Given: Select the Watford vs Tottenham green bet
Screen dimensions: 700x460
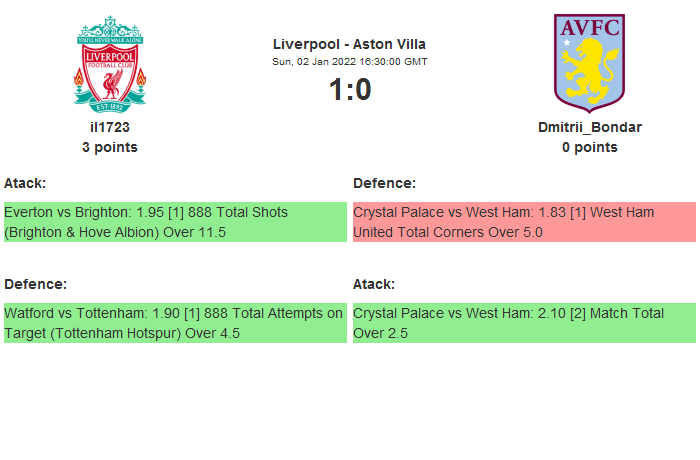Looking at the screenshot, I should click(x=175, y=323).
